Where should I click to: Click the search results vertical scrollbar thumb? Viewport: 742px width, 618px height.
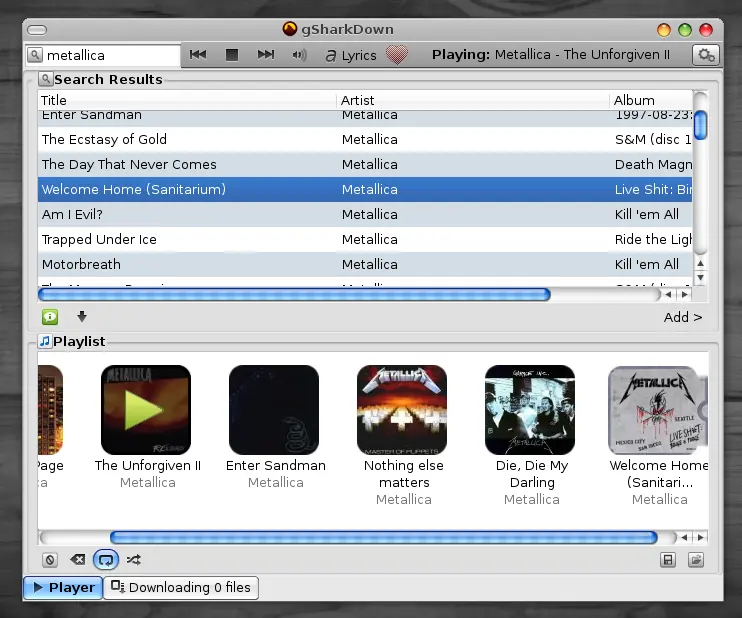[x=700, y=125]
